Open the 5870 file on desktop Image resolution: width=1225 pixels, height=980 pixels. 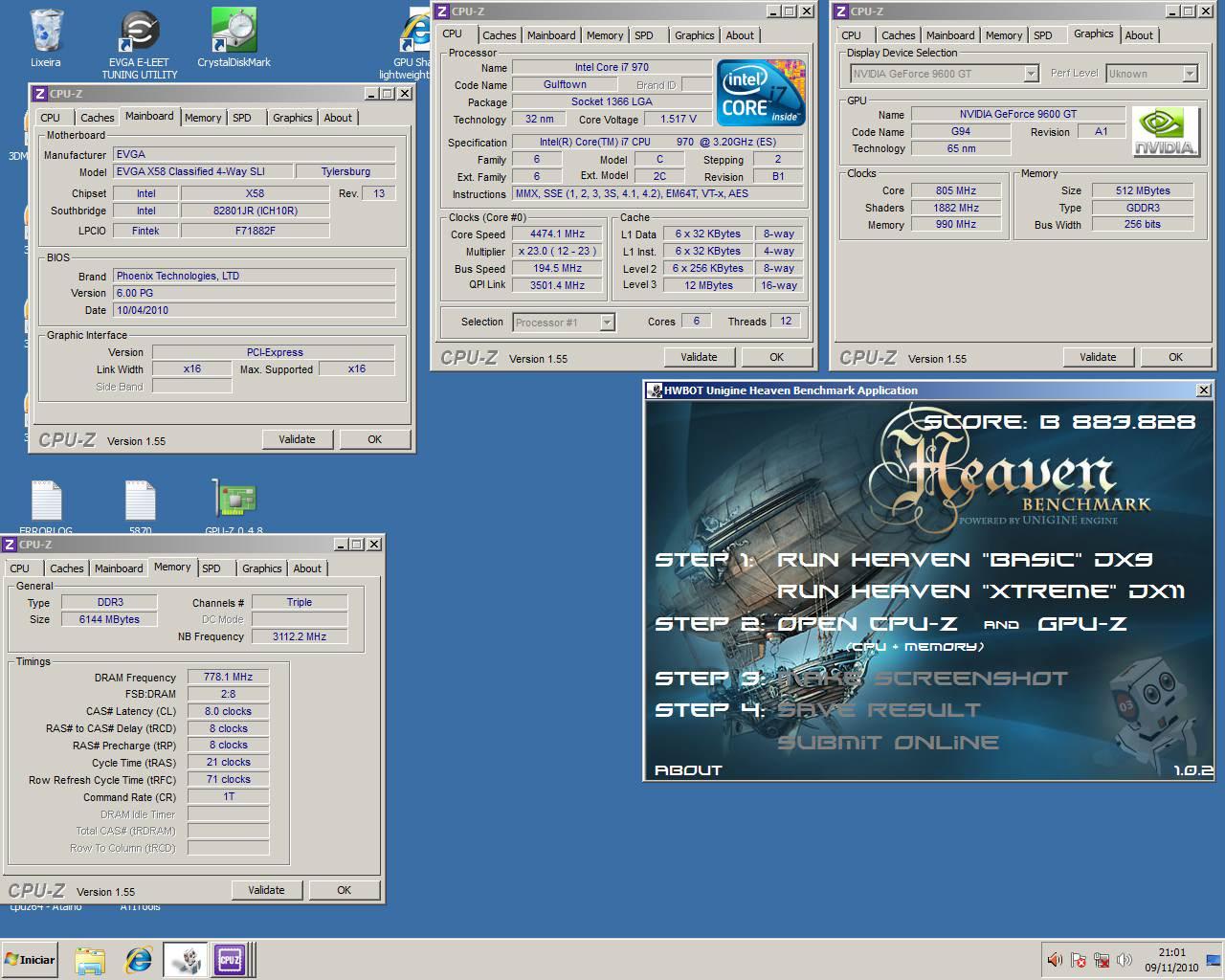coord(140,505)
